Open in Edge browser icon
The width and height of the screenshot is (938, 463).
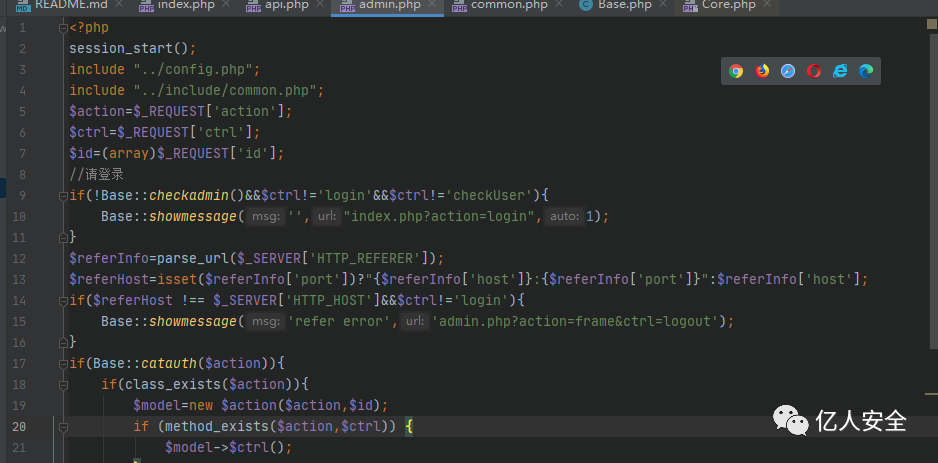point(866,71)
